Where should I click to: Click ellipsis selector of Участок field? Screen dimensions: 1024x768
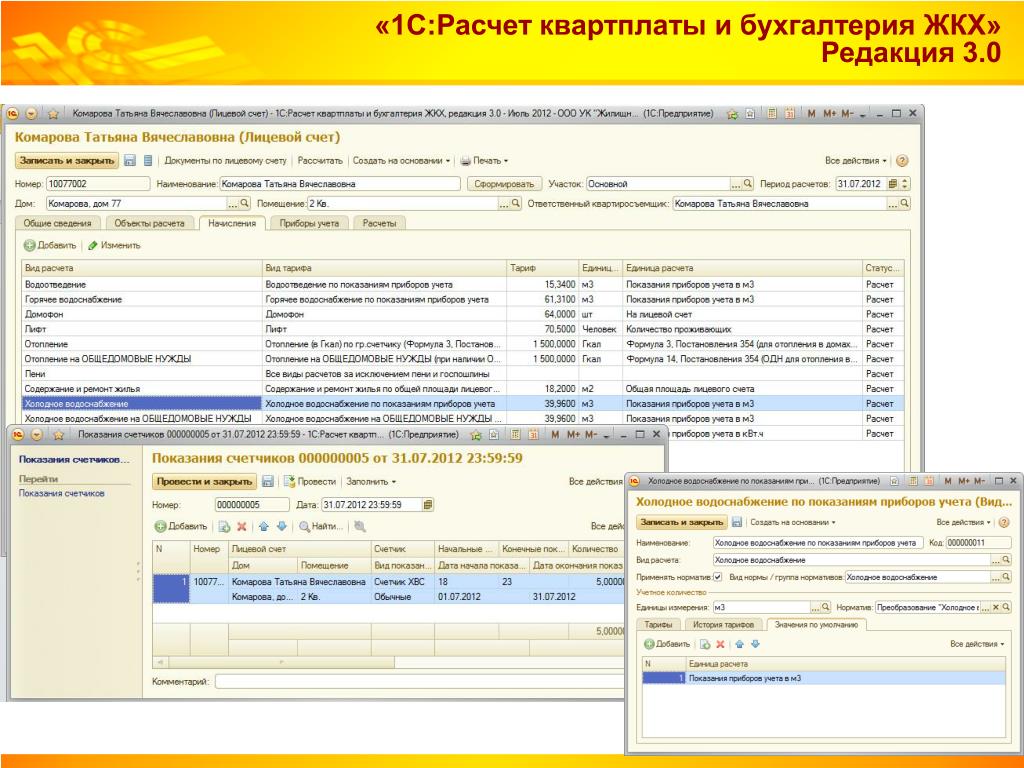(736, 184)
